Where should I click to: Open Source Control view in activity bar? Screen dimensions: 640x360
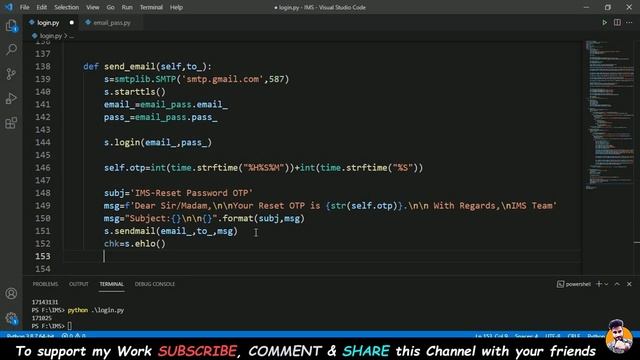(x=11, y=74)
